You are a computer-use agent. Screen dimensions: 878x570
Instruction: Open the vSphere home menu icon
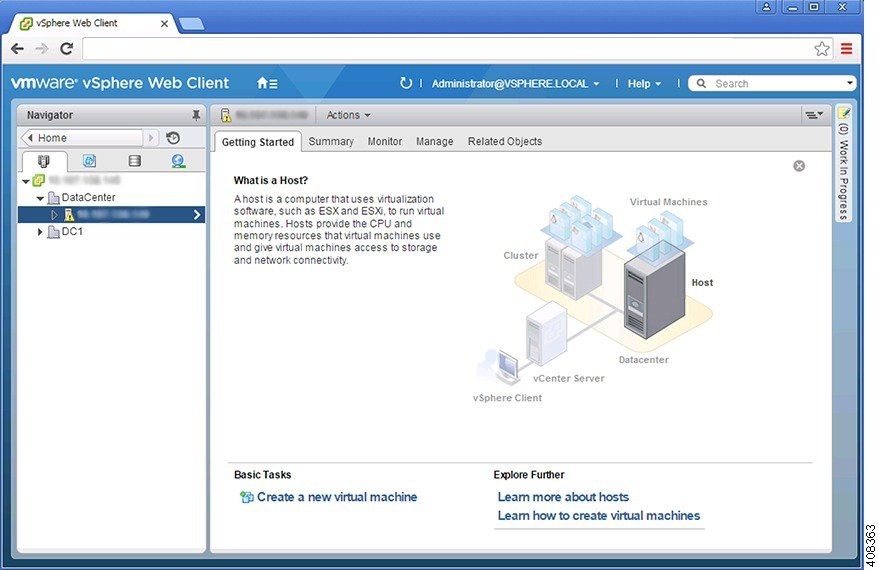click(x=267, y=83)
